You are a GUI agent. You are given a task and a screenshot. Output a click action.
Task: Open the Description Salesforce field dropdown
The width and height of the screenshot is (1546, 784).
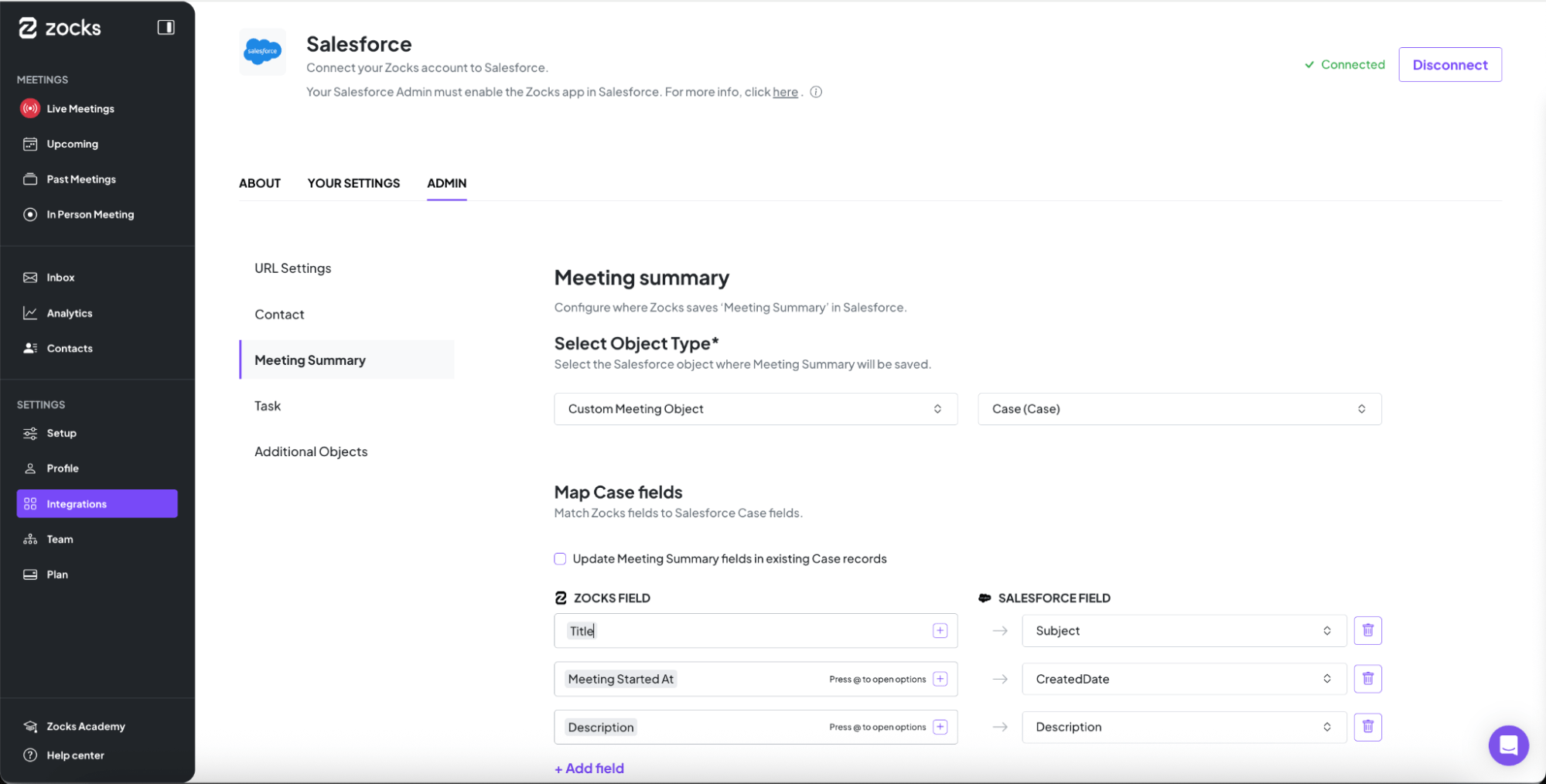pyautogui.click(x=1184, y=727)
